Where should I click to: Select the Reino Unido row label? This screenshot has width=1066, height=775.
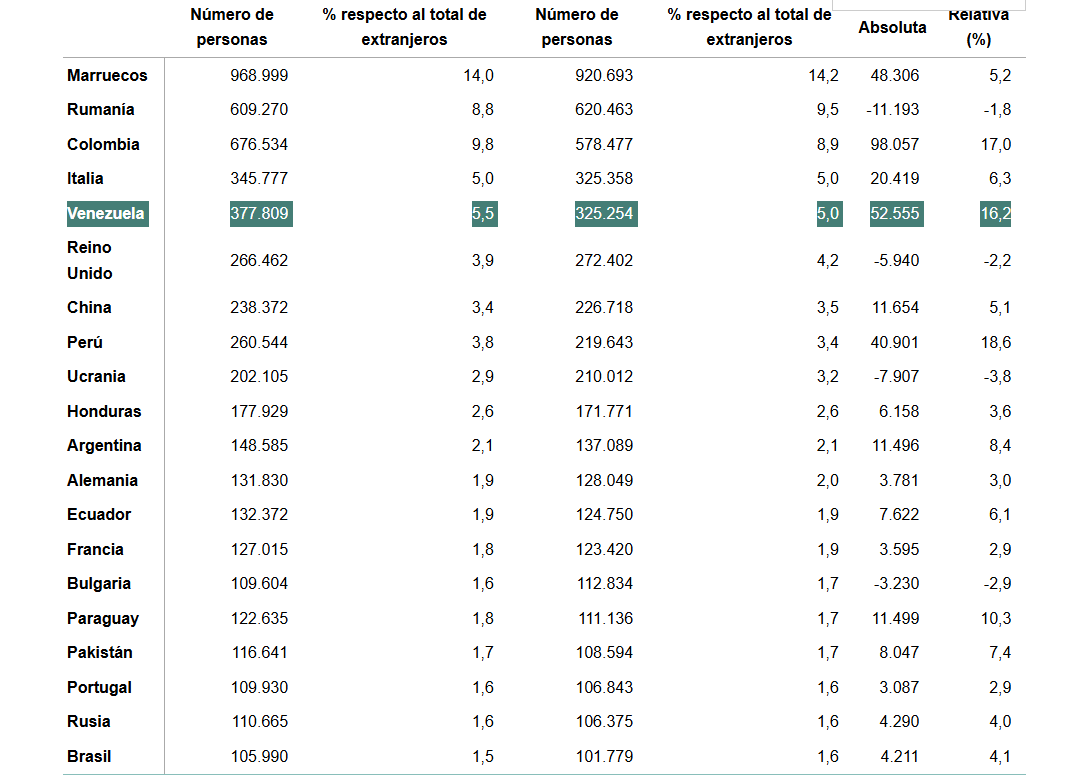90,261
